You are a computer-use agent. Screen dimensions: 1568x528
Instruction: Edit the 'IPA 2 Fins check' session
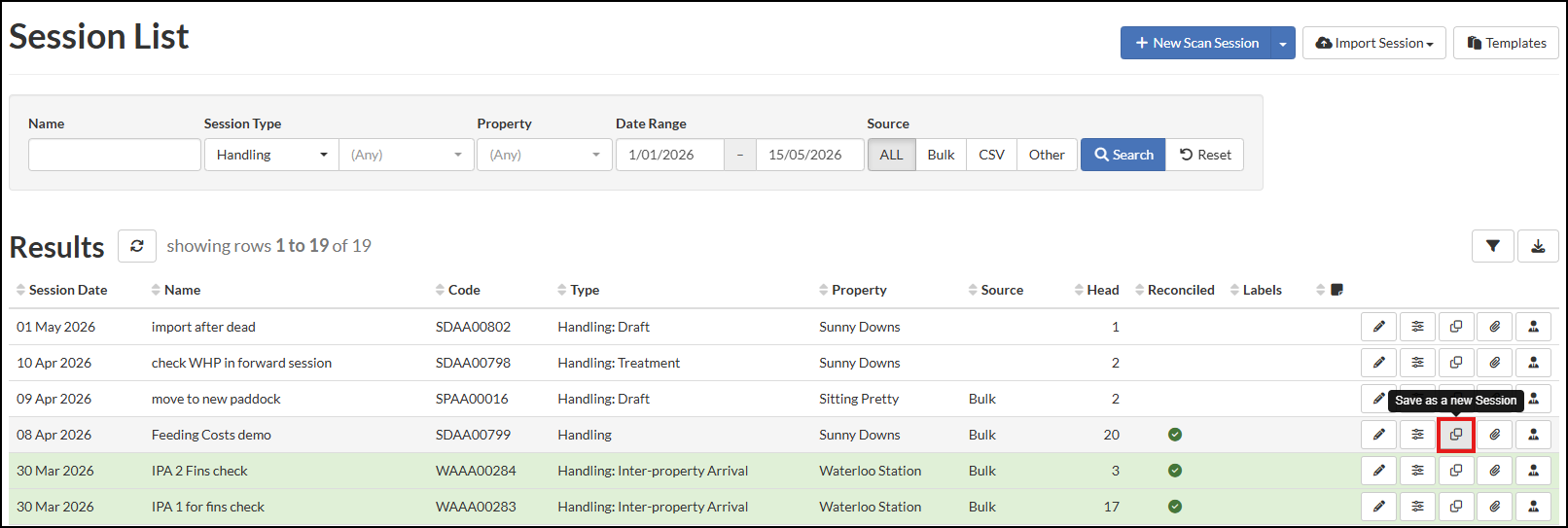tap(1378, 471)
